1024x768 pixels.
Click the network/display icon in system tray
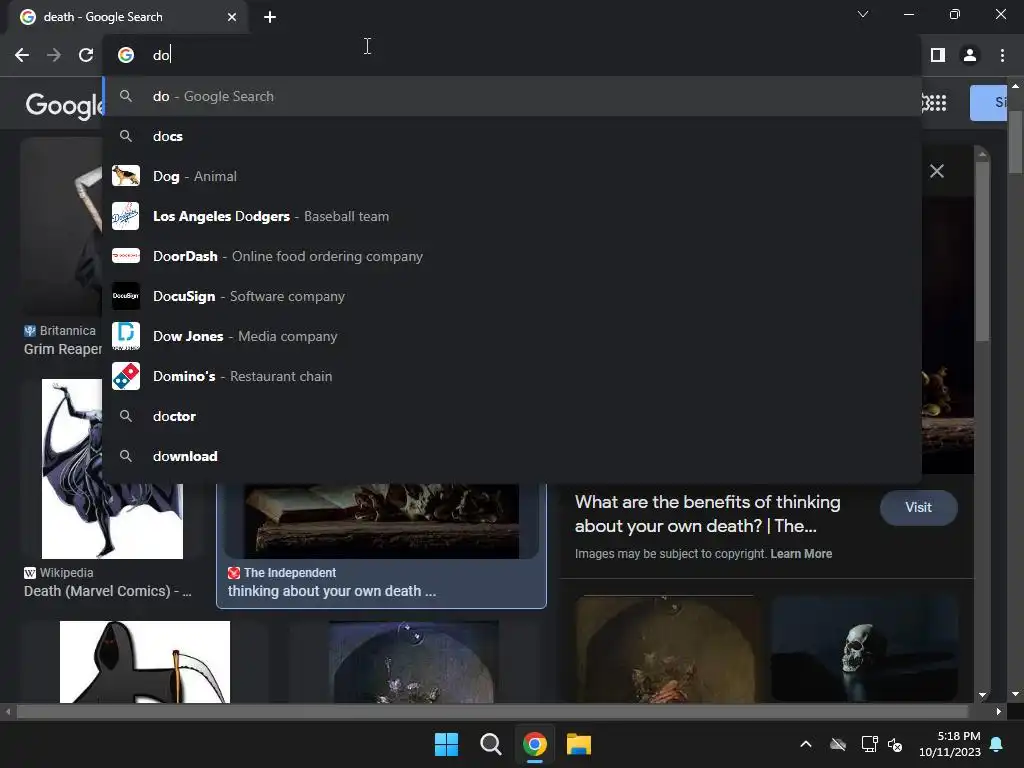(x=869, y=744)
